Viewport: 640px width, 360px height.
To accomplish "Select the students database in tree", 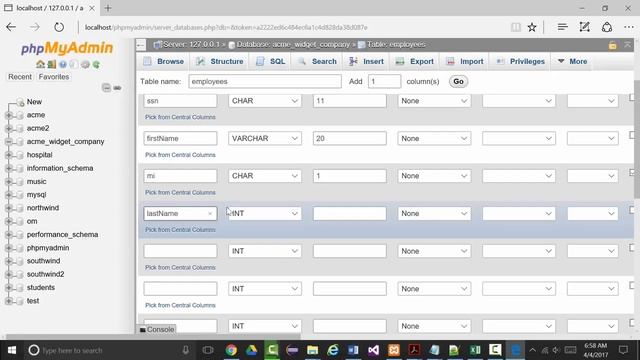I will click(x=41, y=288).
